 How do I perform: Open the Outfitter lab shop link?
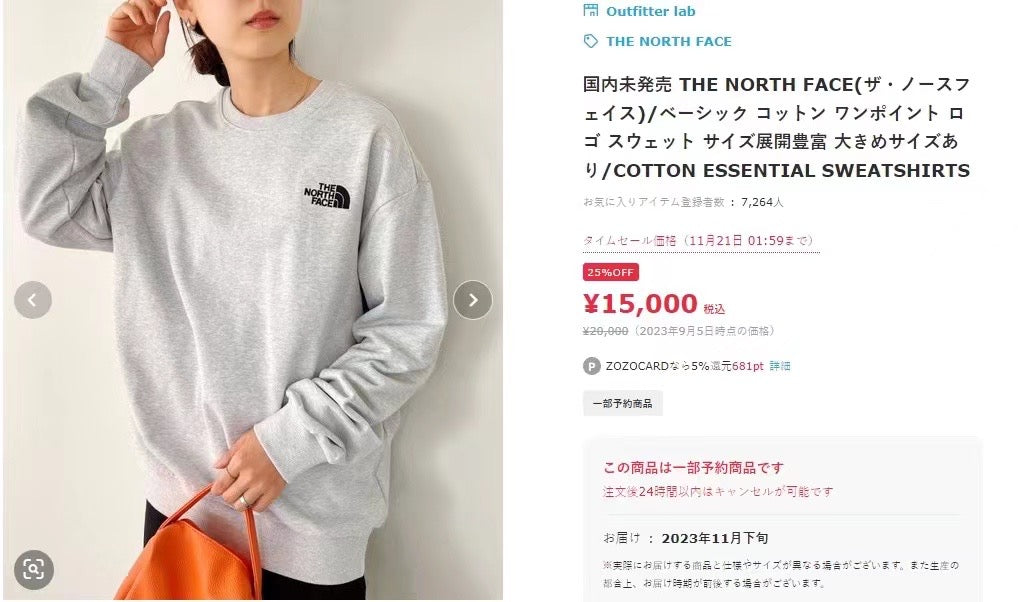651,11
